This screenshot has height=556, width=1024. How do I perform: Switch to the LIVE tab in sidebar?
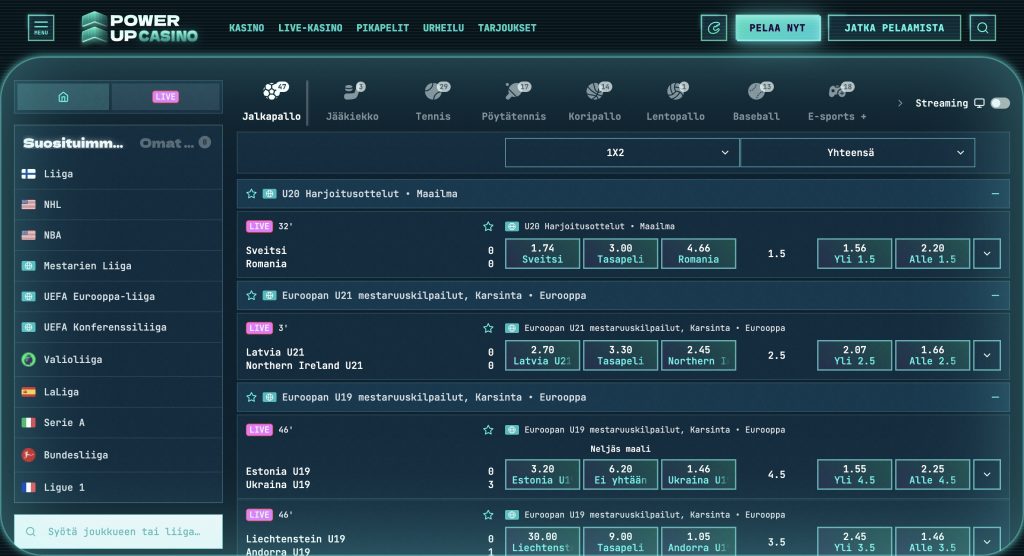[165, 97]
